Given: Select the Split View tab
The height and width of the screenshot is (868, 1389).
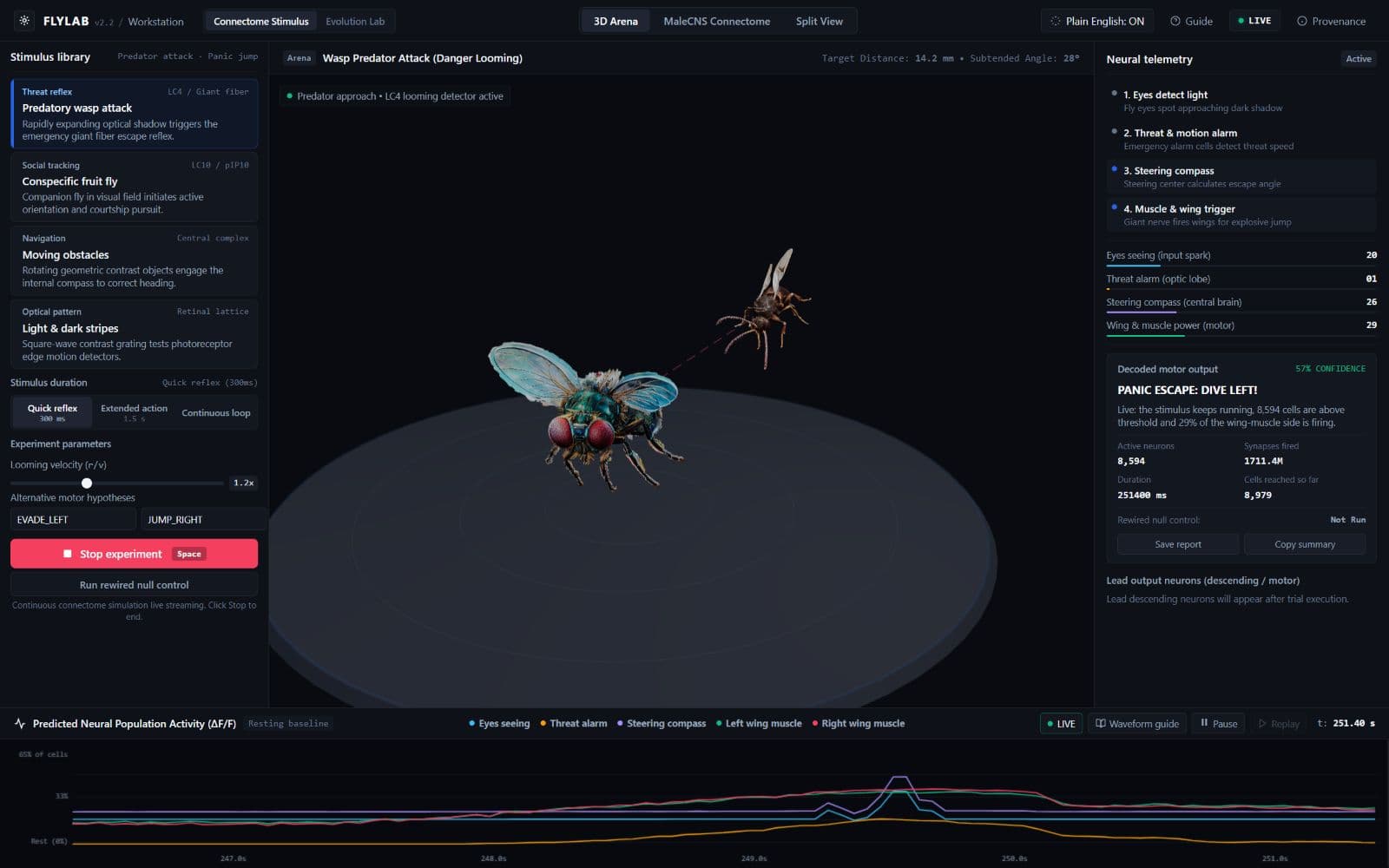Looking at the screenshot, I should point(819,21).
